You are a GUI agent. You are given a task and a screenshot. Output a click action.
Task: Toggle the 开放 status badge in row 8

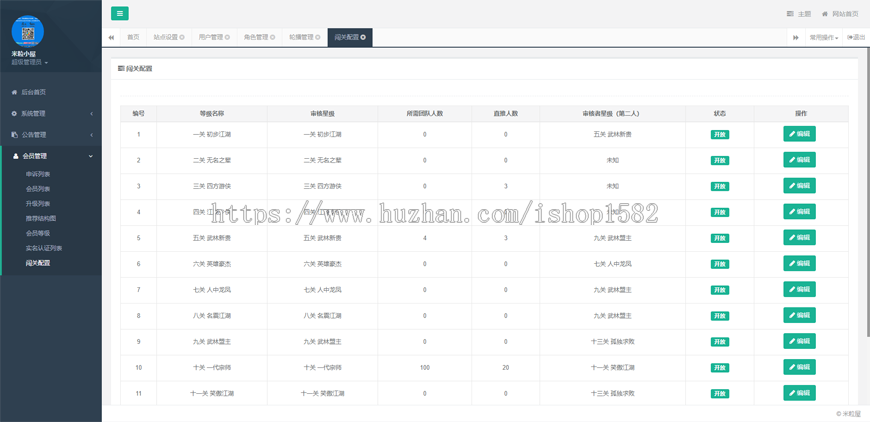pyautogui.click(x=720, y=316)
